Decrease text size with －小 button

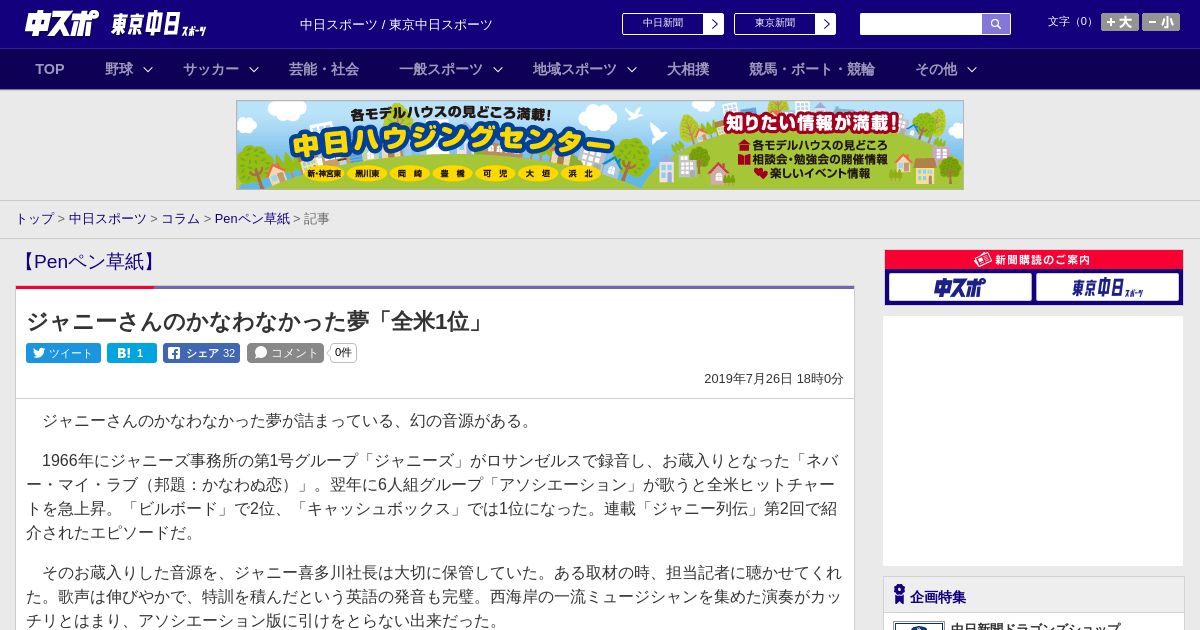tap(1161, 22)
